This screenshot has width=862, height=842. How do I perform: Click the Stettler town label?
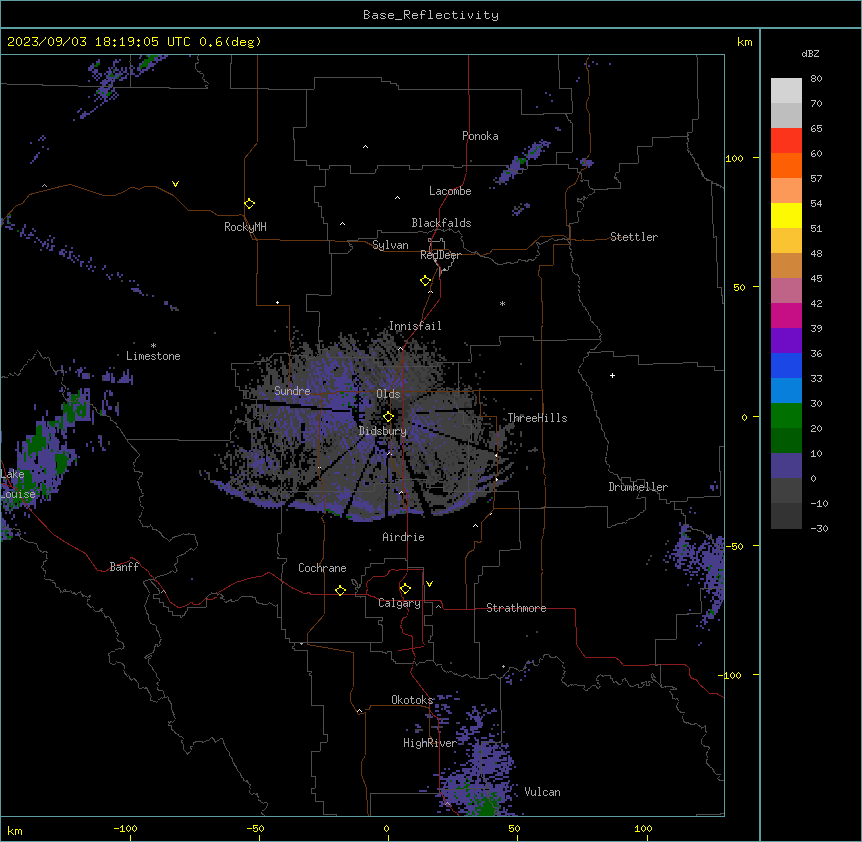point(634,237)
